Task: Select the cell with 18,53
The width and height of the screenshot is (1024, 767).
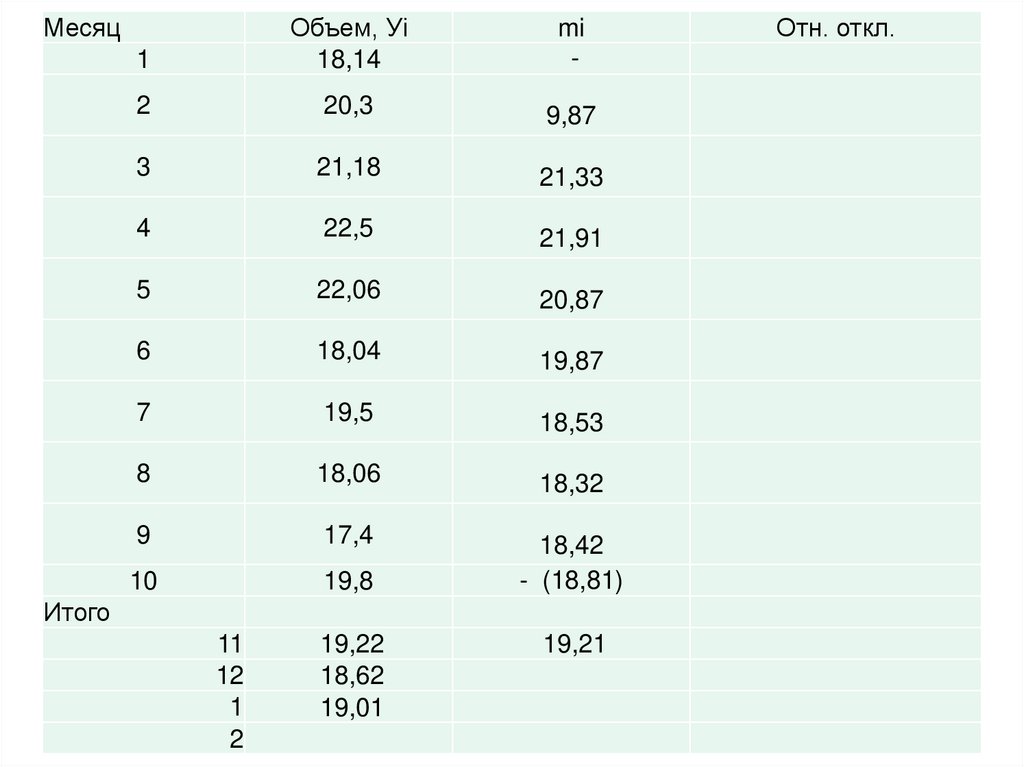Action: coord(574,422)
